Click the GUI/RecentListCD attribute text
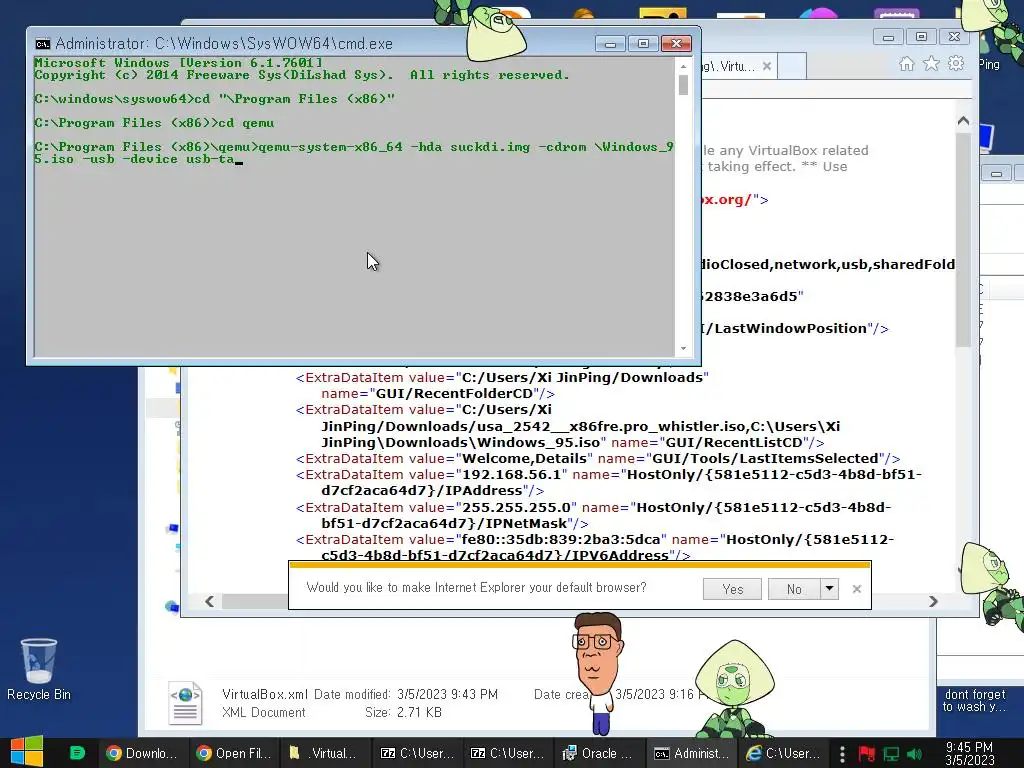 pos(734,442)
